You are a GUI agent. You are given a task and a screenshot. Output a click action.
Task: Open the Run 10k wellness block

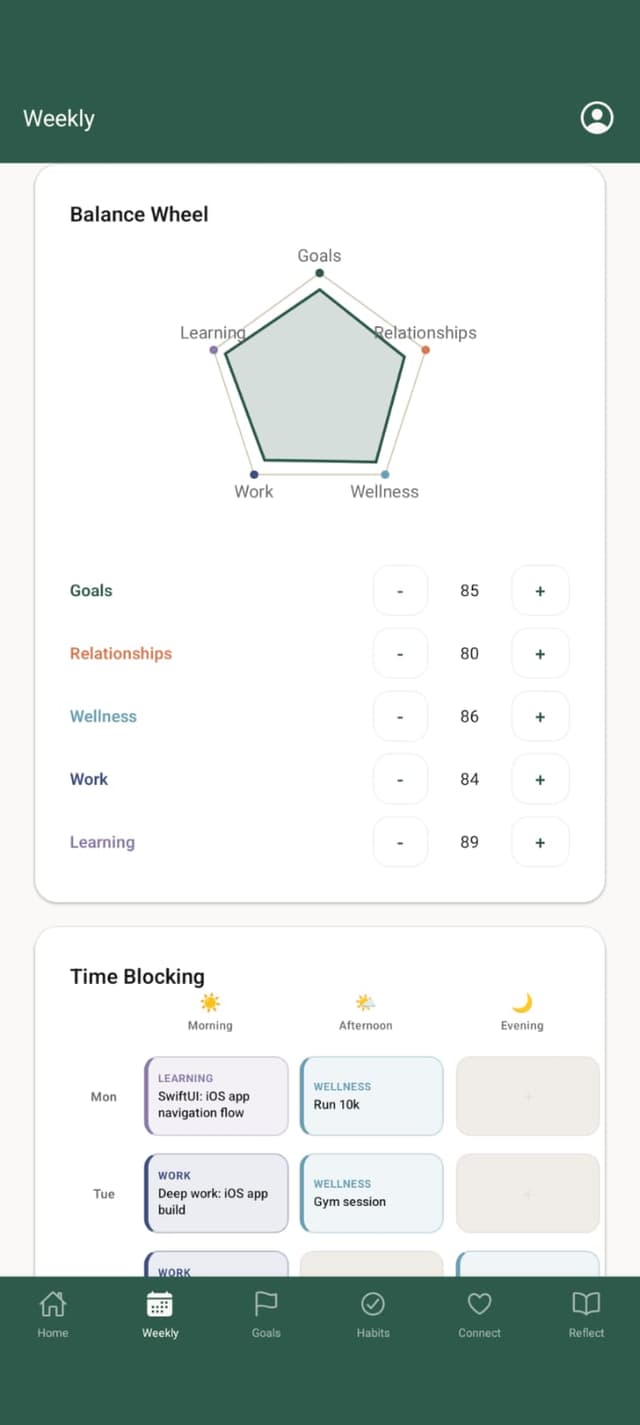coord(372,1096)
